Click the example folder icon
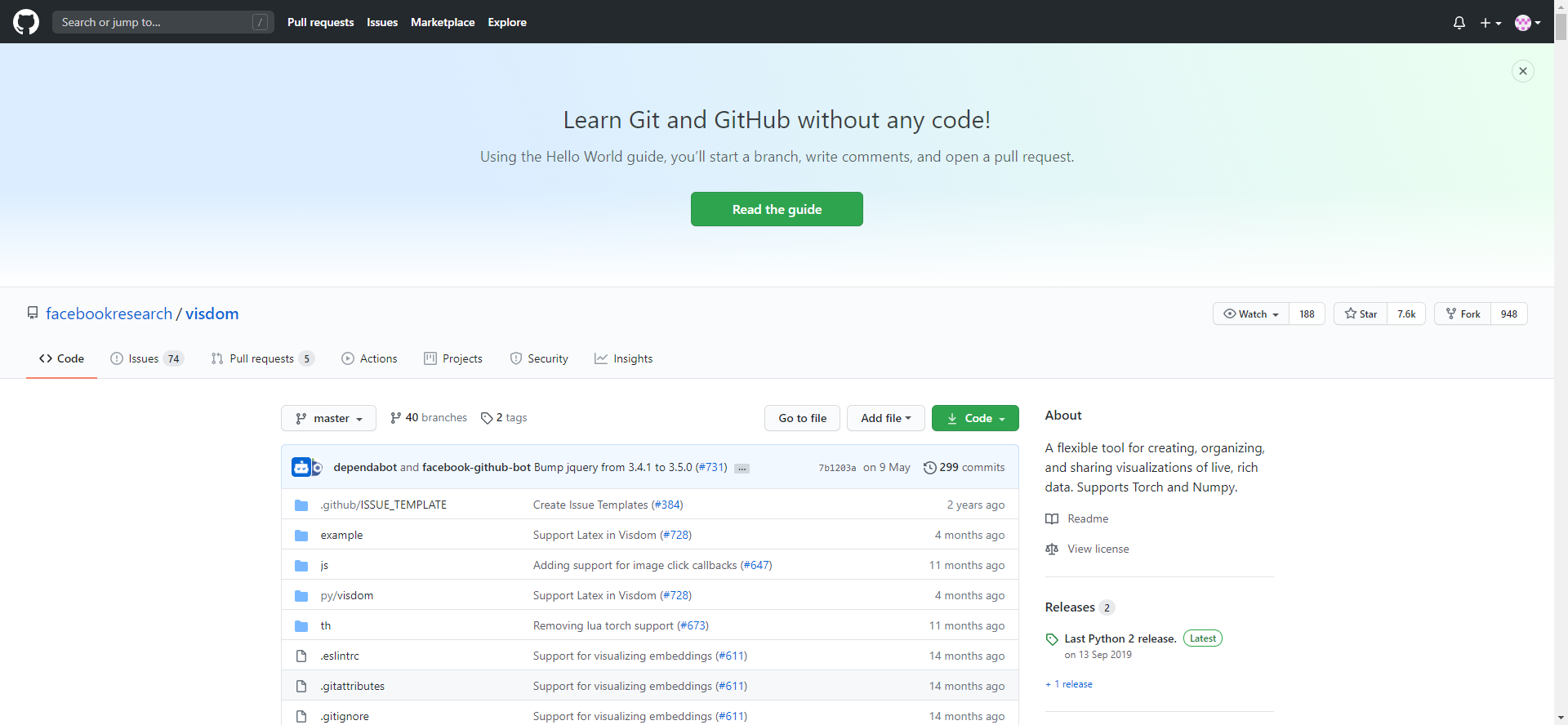The image size is (1568, 725). (301, 536)
